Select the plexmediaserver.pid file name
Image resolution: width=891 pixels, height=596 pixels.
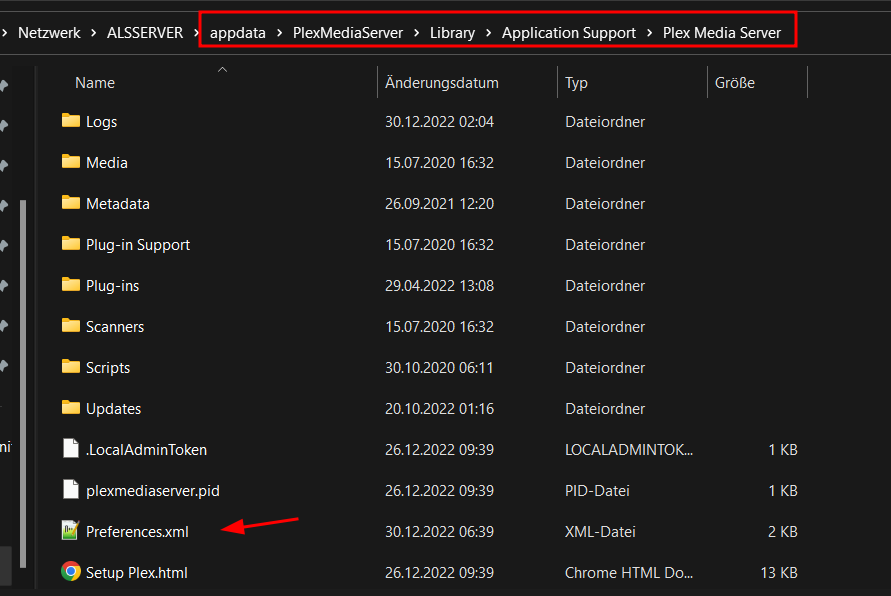click(152, 490)
